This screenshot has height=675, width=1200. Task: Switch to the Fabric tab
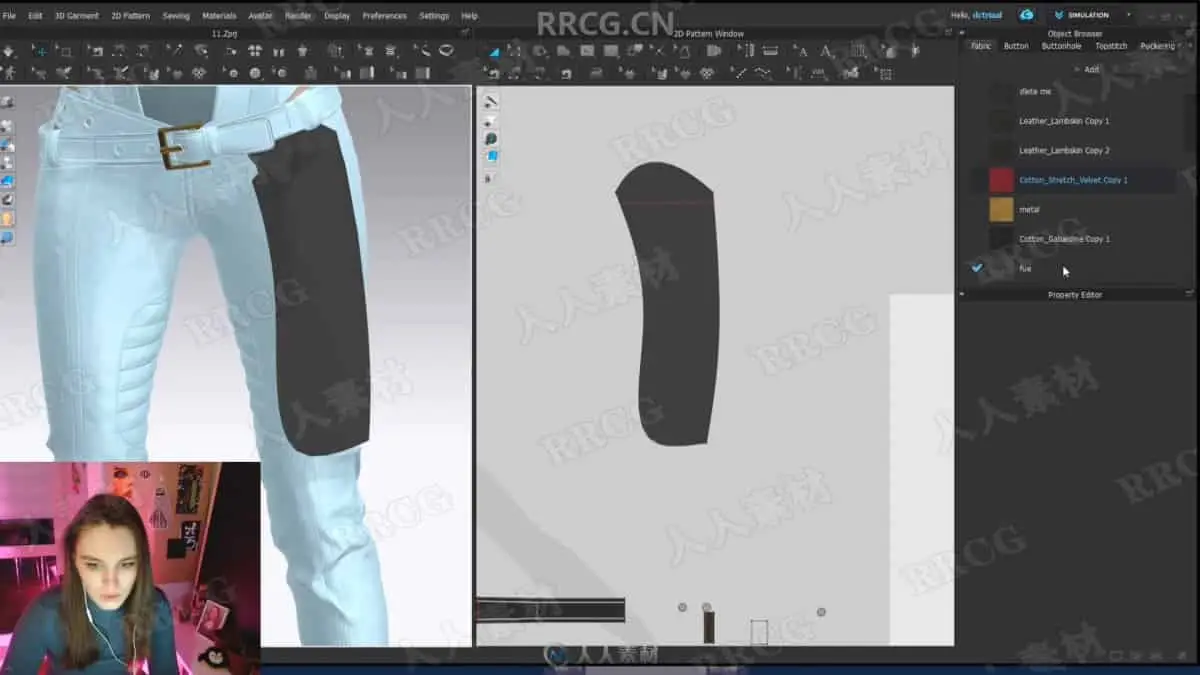[x=981, y=46]
